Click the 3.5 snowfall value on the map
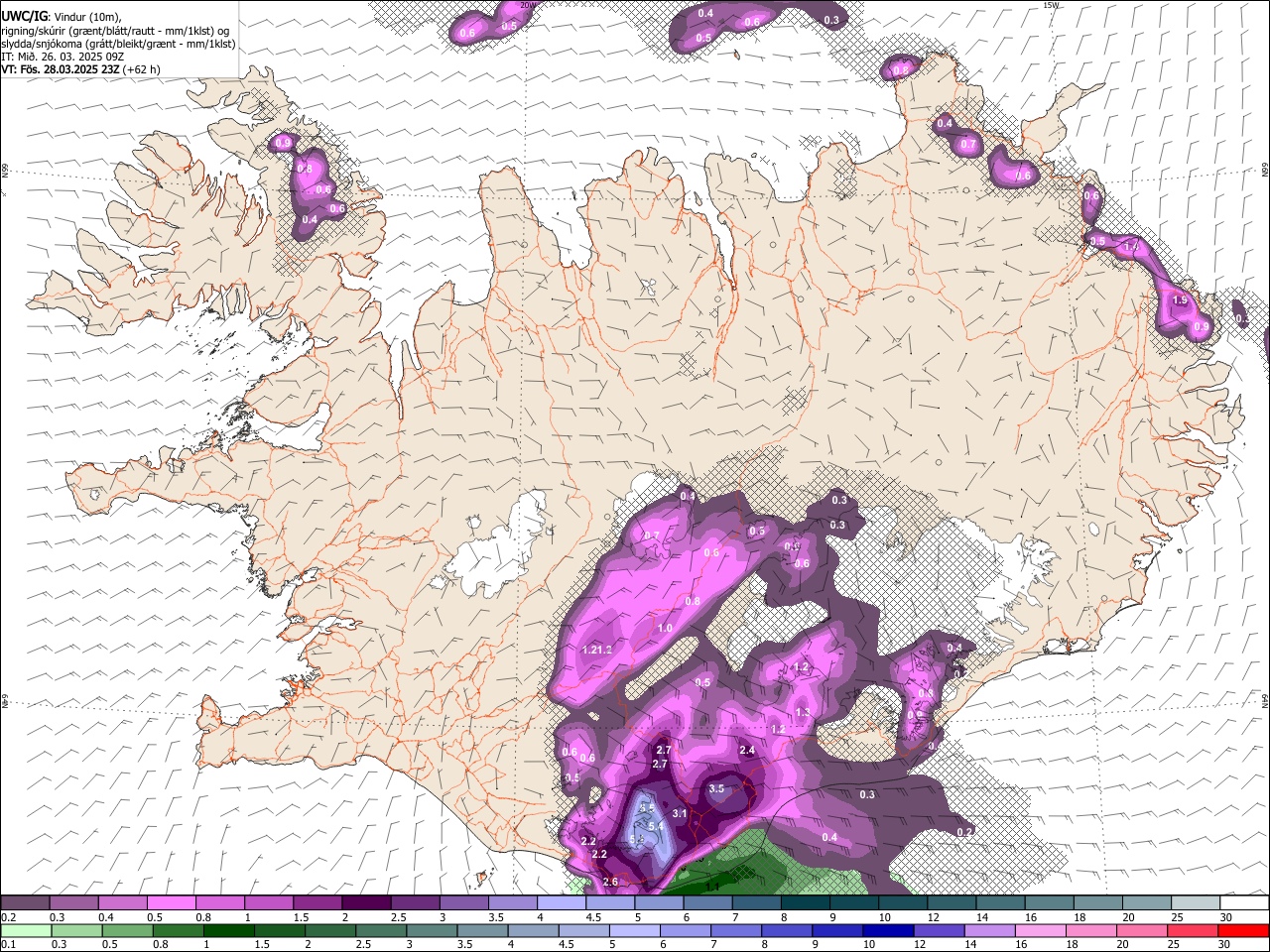The image size is (1270, 952). pyautogui.click(x=716, y=789)
